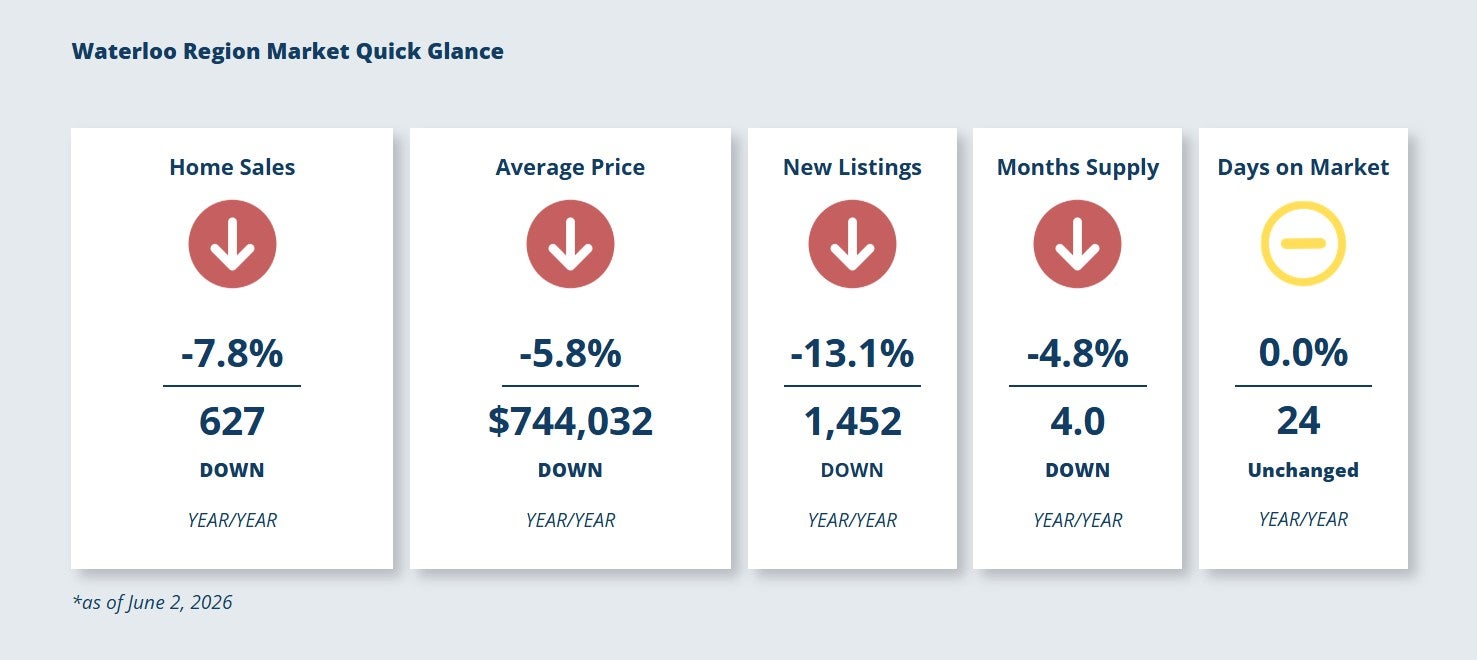The width and height of the screenshot is (1477, 660).
Task: Click the $744,032 average price value
Action: (x=570, y=421)
